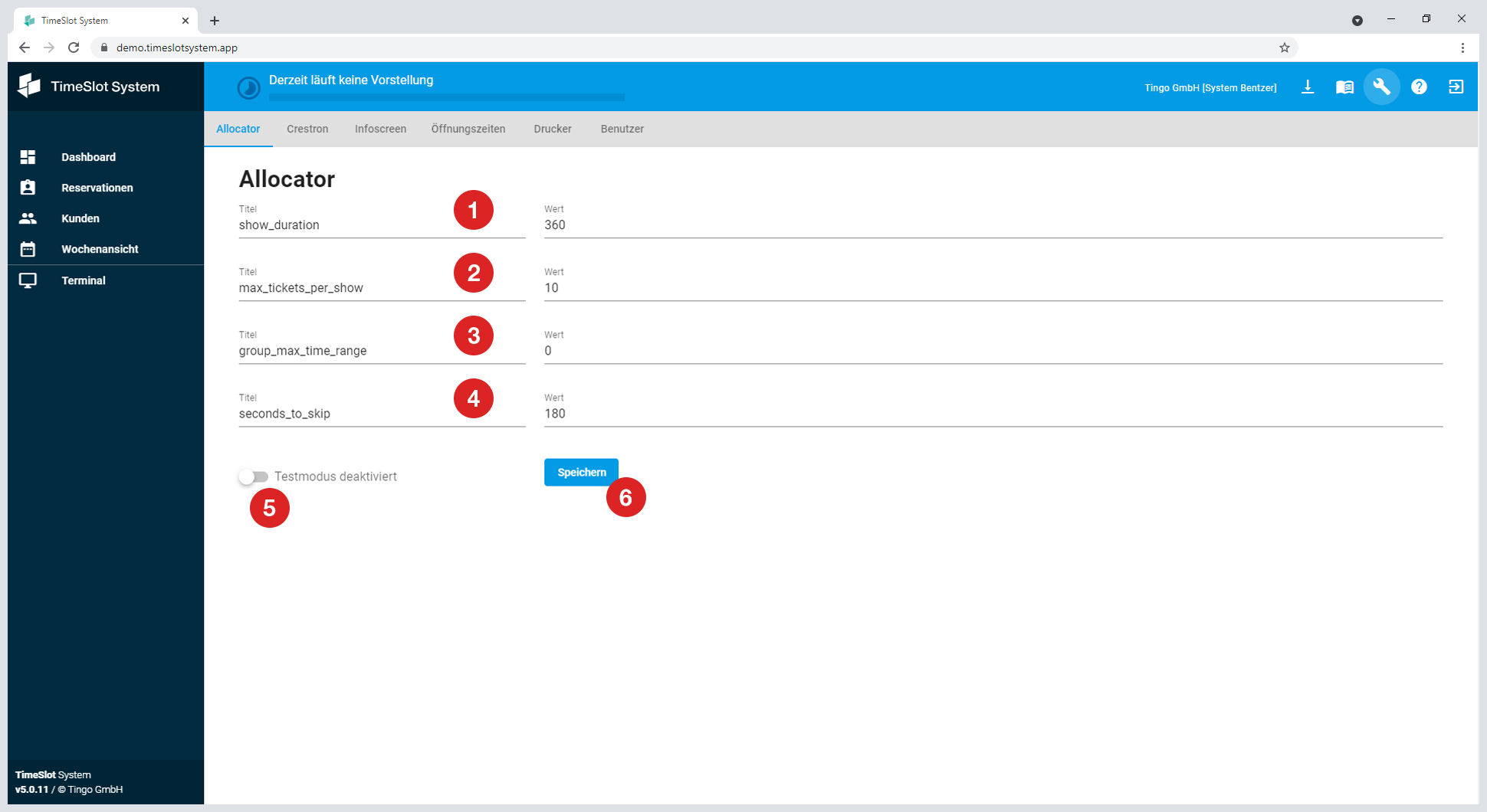Toggle the Testmodus deaktiviert switch
The image size is (1487, 812).
(x=253, y=476)
